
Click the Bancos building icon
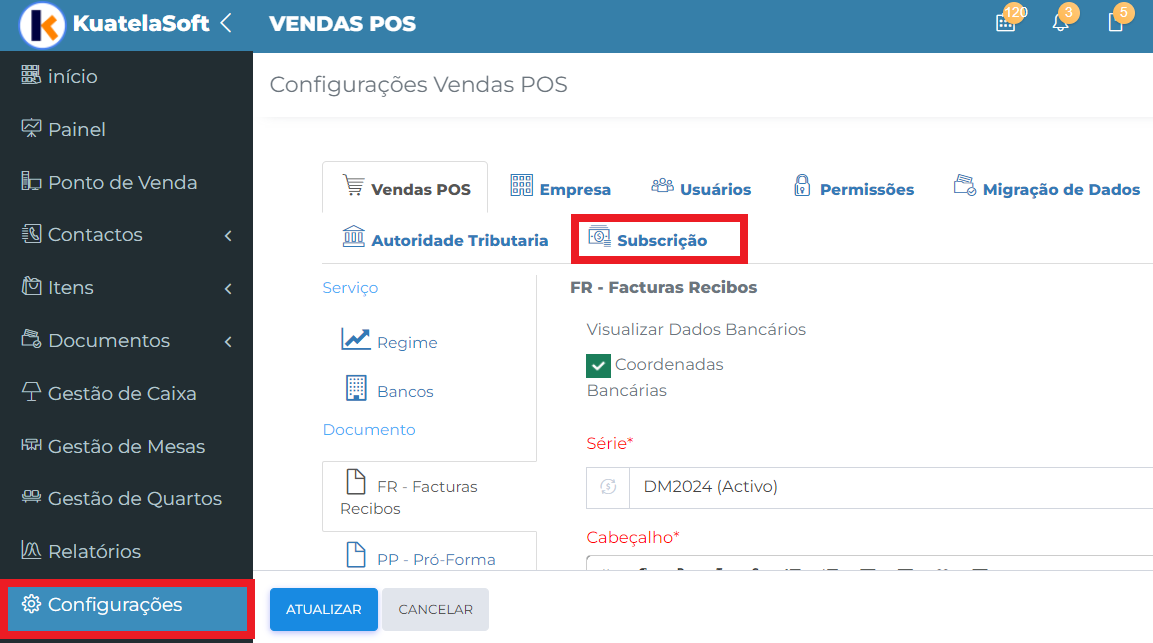pyautogui.click(x=356, y=388)
